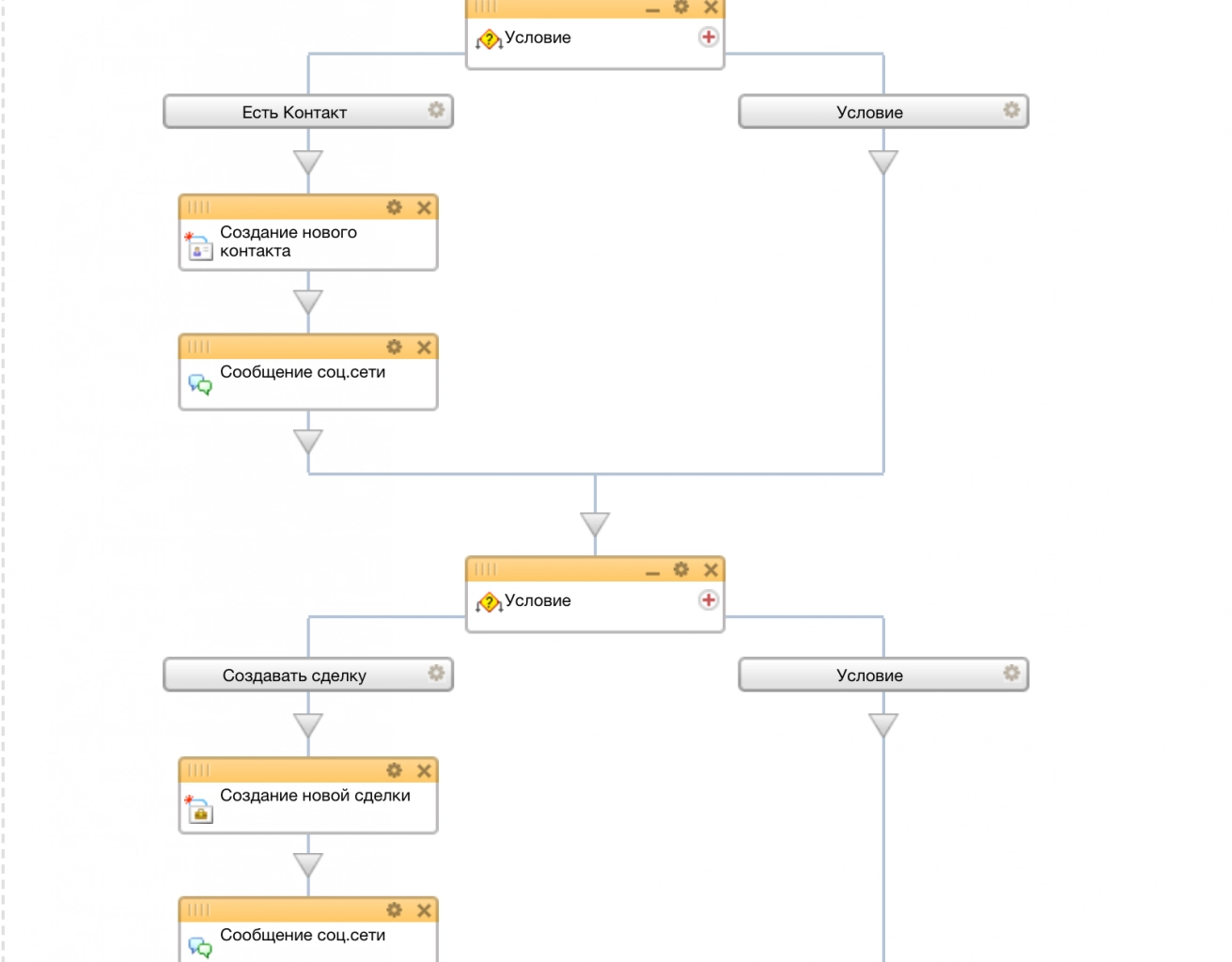Add a branch to the lower 'Условие' block
Viewport: 1232px width, 962px height.
coord(709,600)
